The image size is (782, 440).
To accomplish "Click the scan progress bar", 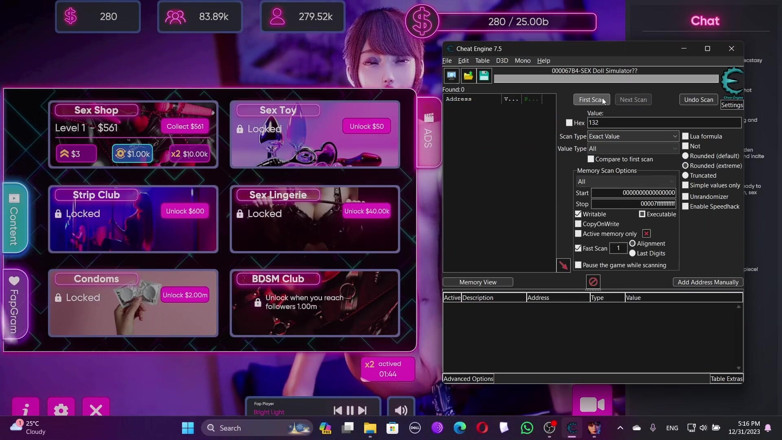I will [x=606, y=79].
